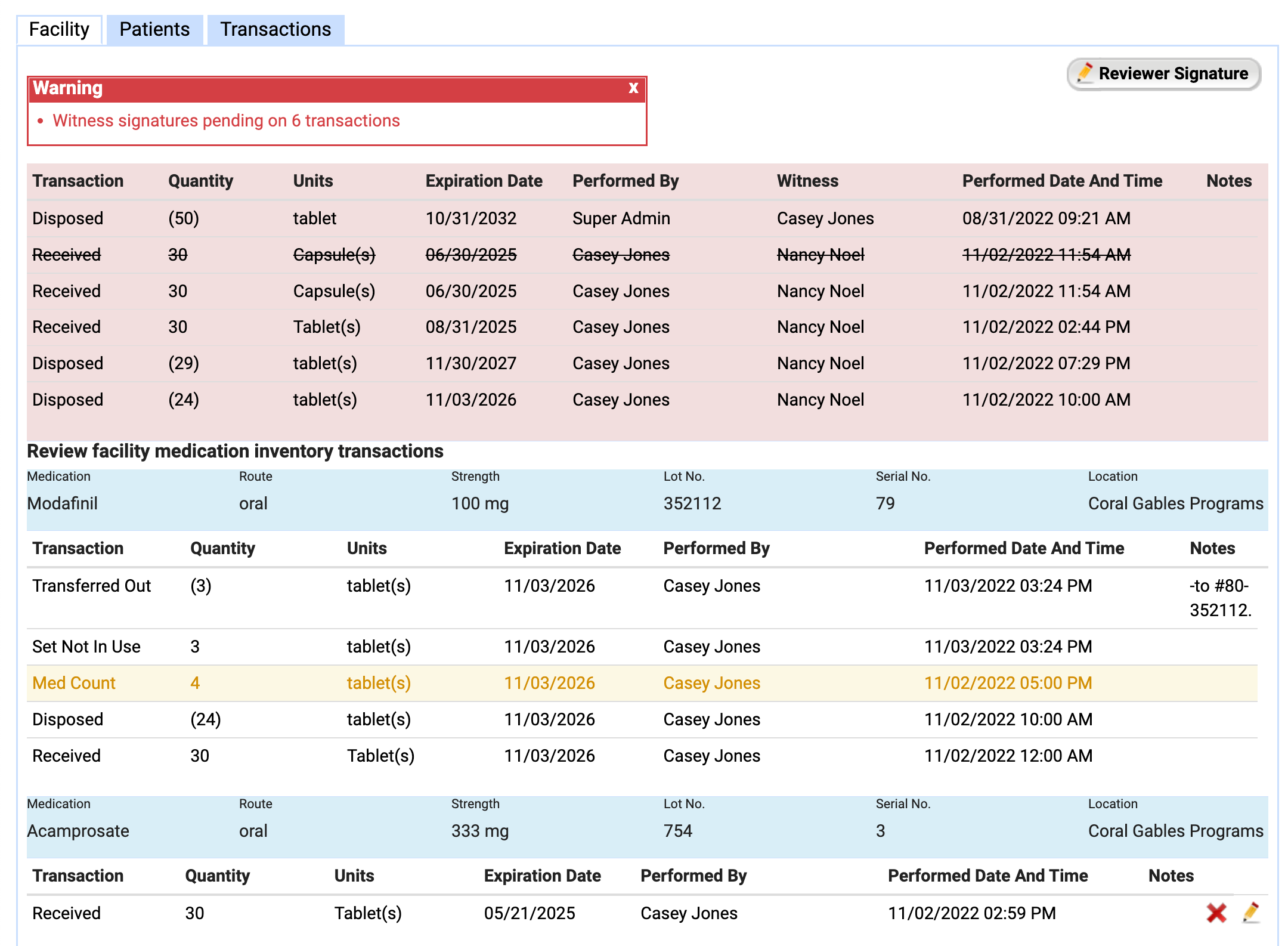The height and width of the screenshot is (946, 1288).
Task: Click Casey Jones witness in first Disposed row
Action: 825,218
